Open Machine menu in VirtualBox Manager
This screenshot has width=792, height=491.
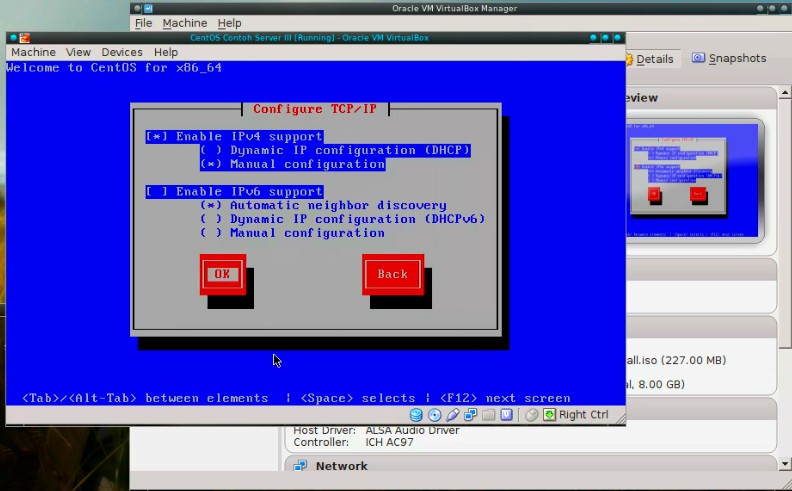185,23
